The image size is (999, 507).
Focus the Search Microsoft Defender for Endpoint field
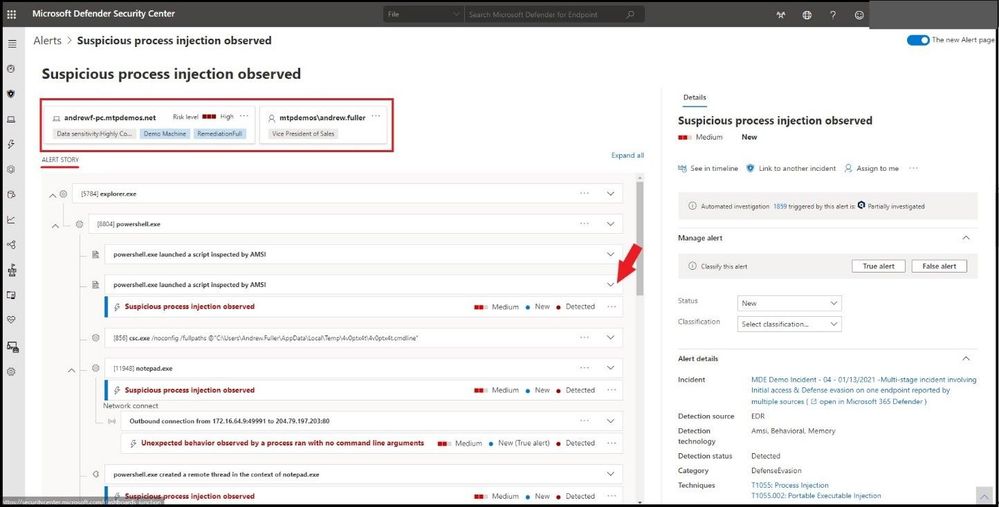click(x=545, y=14)
